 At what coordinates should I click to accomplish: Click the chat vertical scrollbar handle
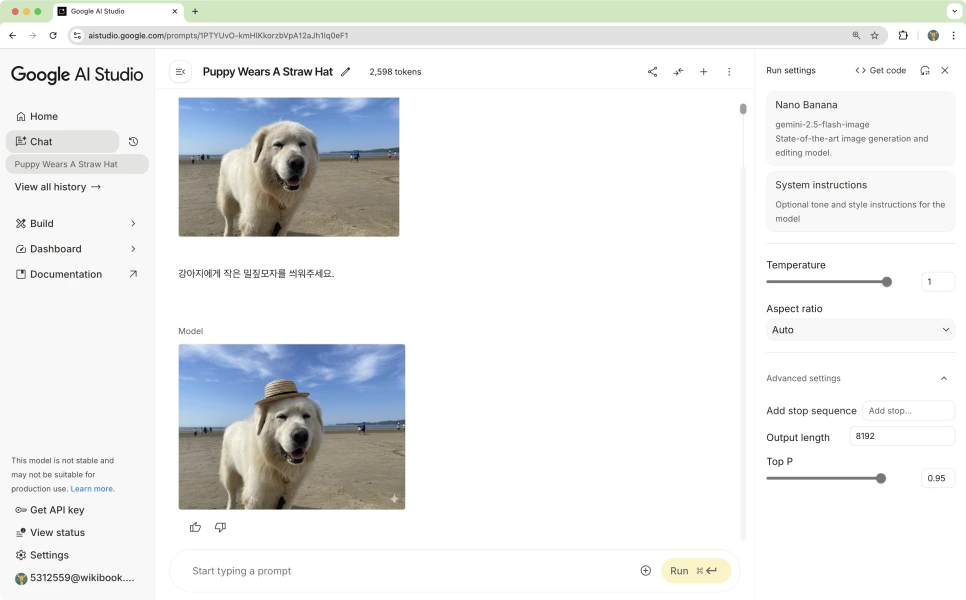coord(743,109)
